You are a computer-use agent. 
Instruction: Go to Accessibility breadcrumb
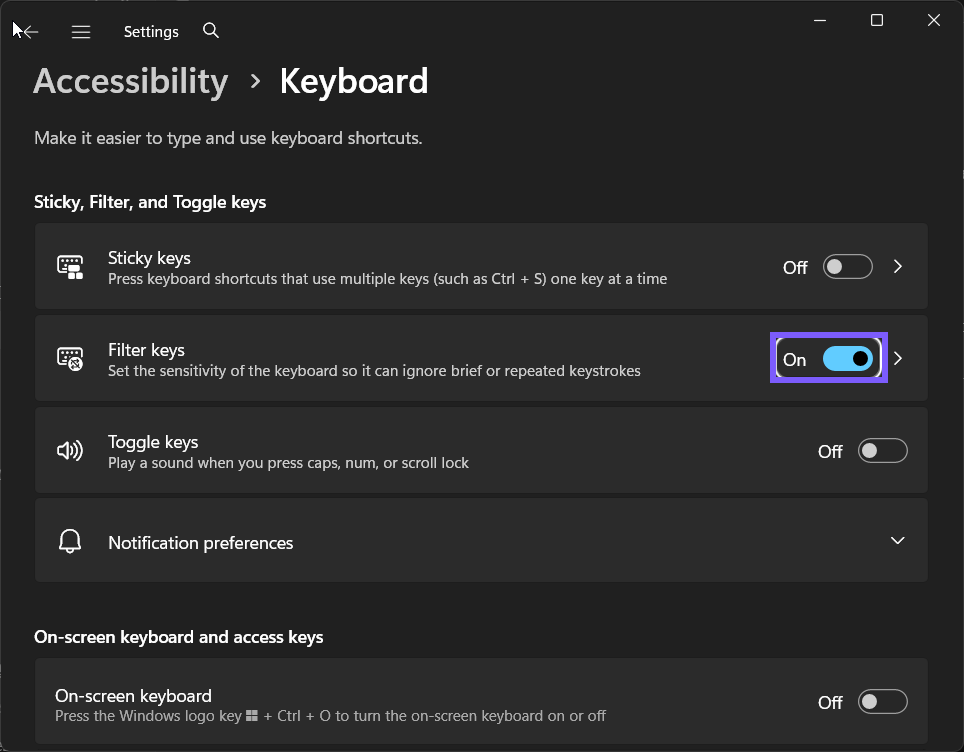pyautogui.click(x=131, y=81)
